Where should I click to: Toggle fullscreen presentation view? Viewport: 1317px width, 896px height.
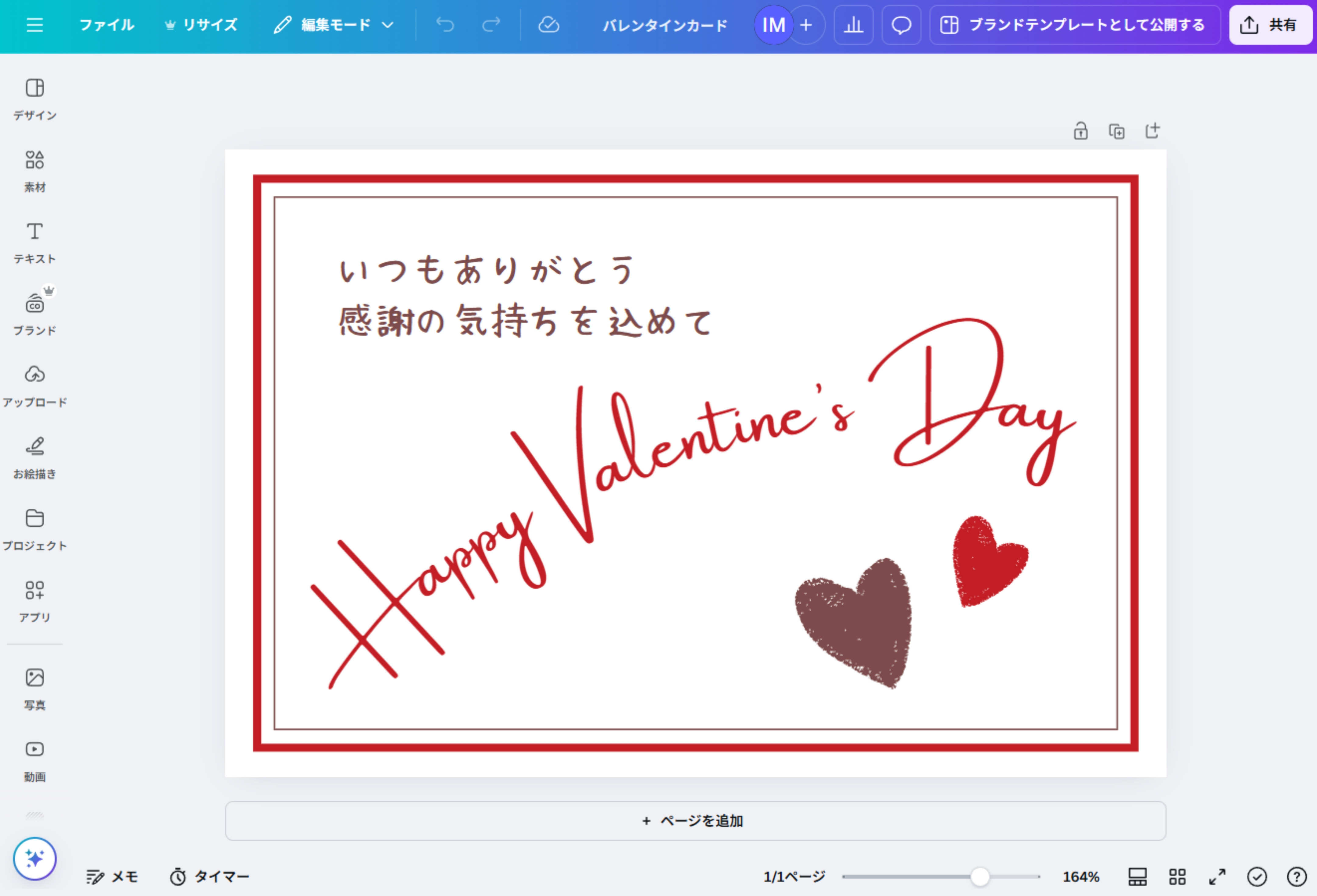point(1216,876)
